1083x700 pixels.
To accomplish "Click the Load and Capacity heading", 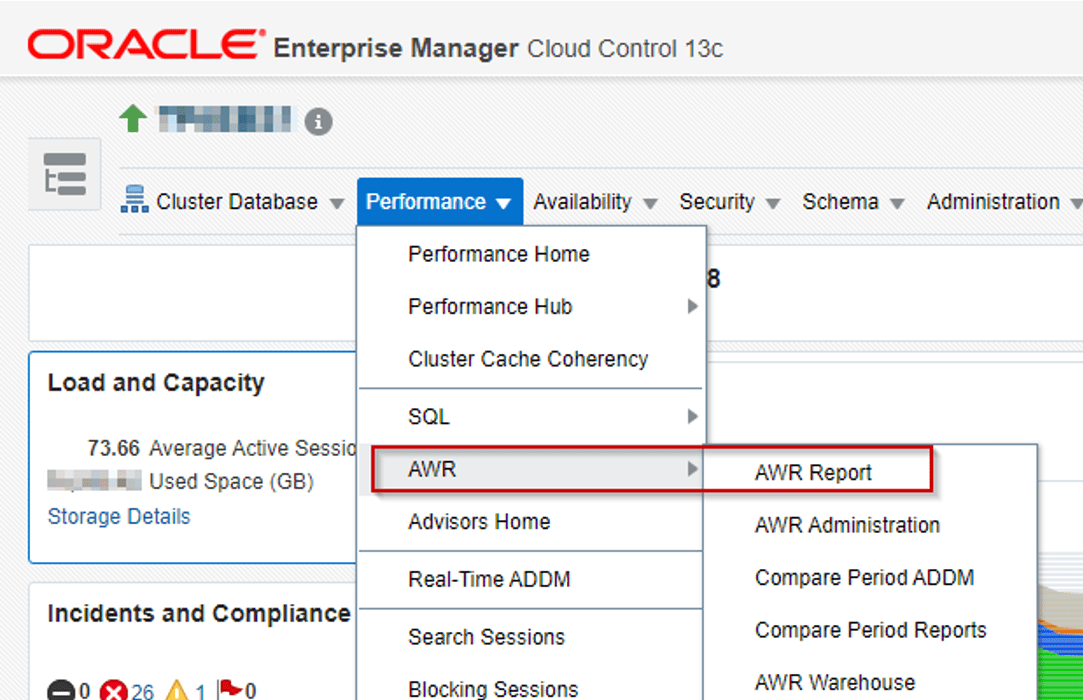I will [x=155, y=382].
